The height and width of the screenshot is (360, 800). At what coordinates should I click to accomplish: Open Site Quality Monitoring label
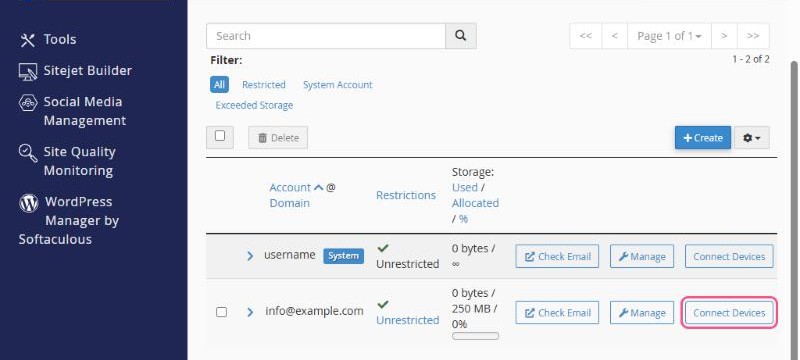(x=79, y=161)
